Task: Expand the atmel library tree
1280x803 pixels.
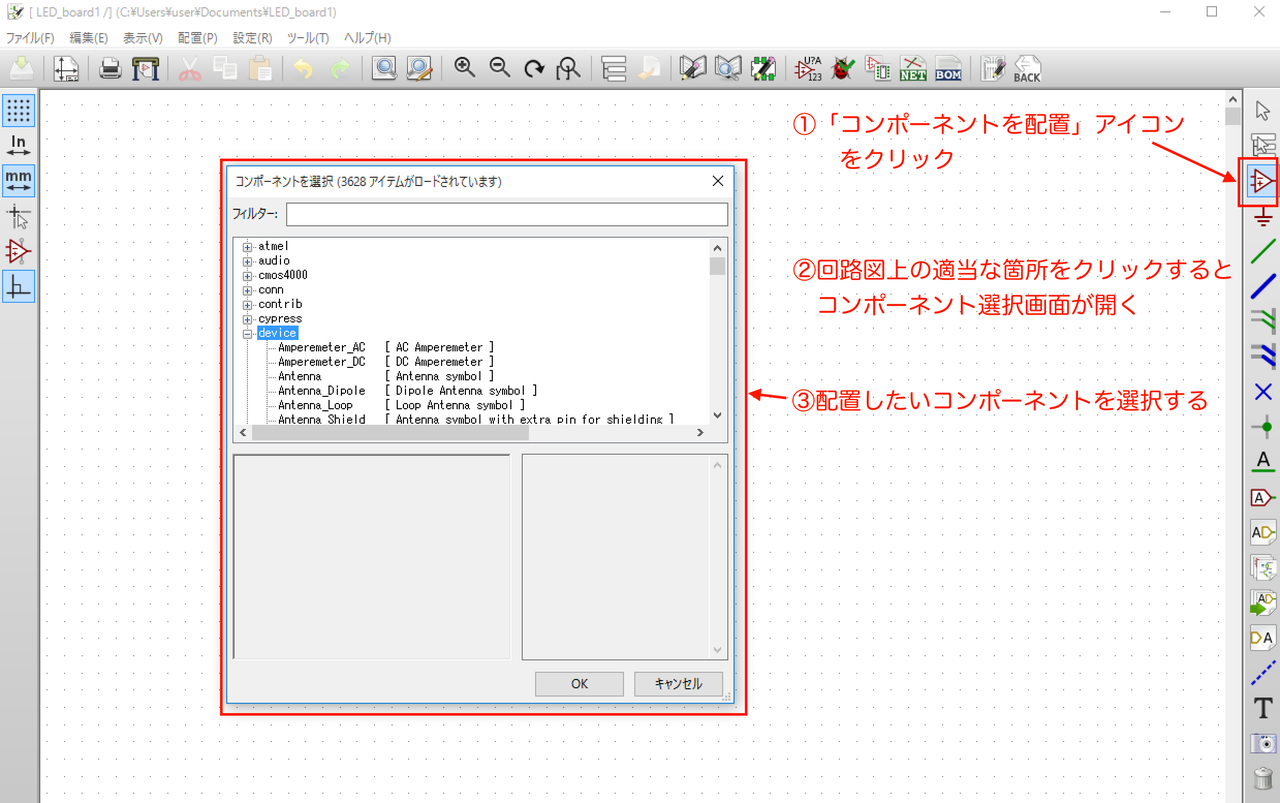Action: 246,245
